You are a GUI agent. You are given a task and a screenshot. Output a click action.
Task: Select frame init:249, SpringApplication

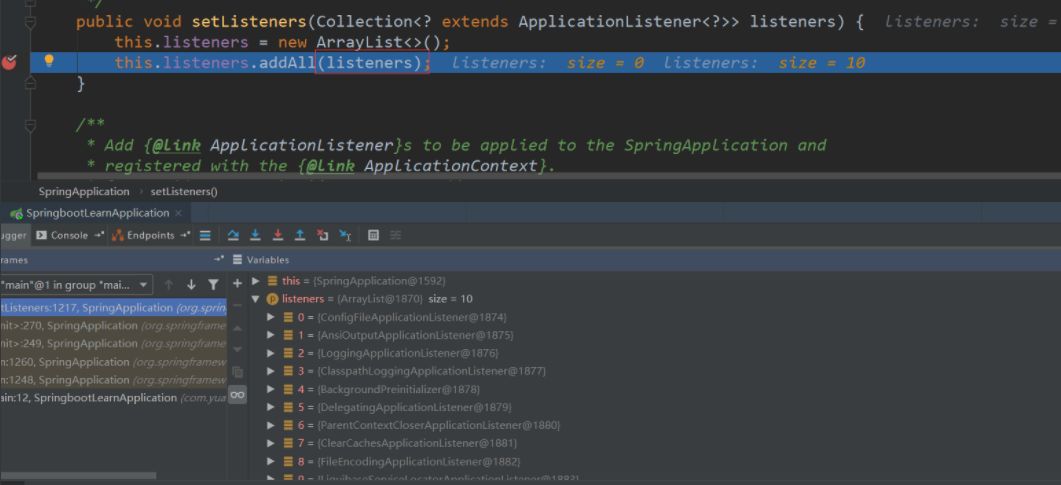tap(113, 344)
